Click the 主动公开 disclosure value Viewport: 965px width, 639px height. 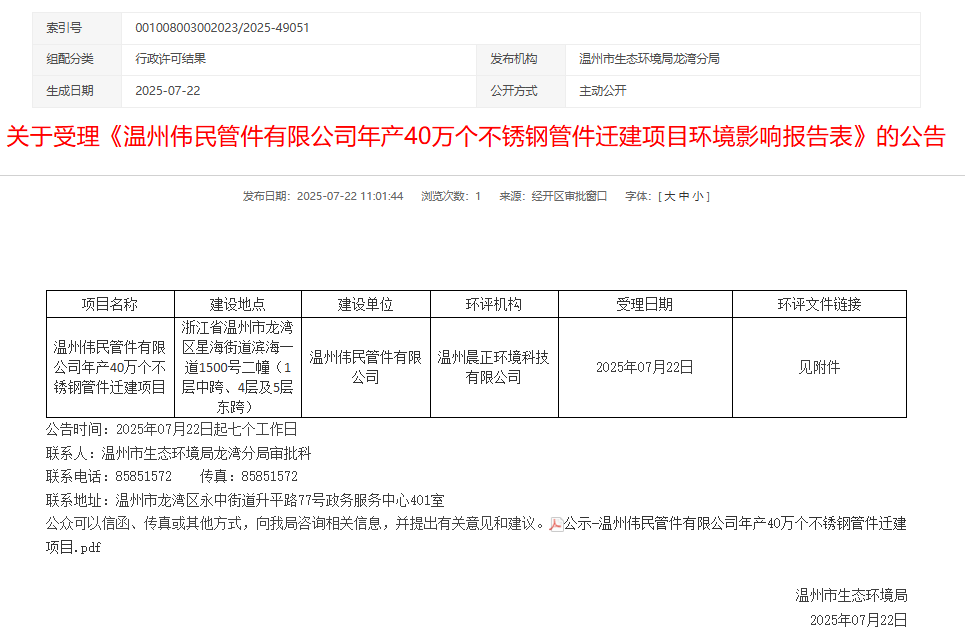(603, 91)
